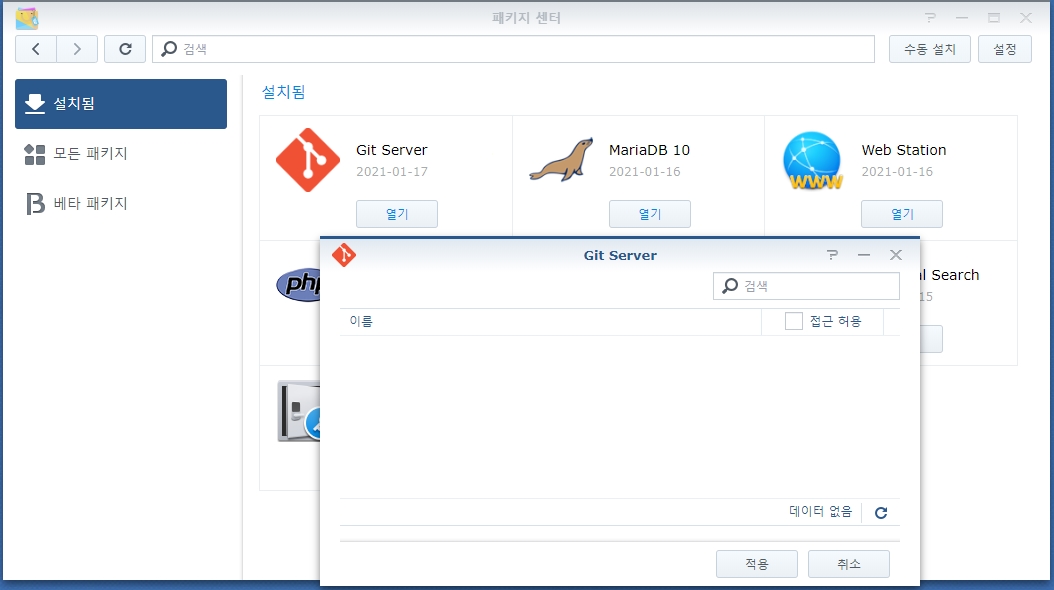Open Git Server with 열기 button
The height and width of the screenshot is (590, 1054).
[397, 214]
